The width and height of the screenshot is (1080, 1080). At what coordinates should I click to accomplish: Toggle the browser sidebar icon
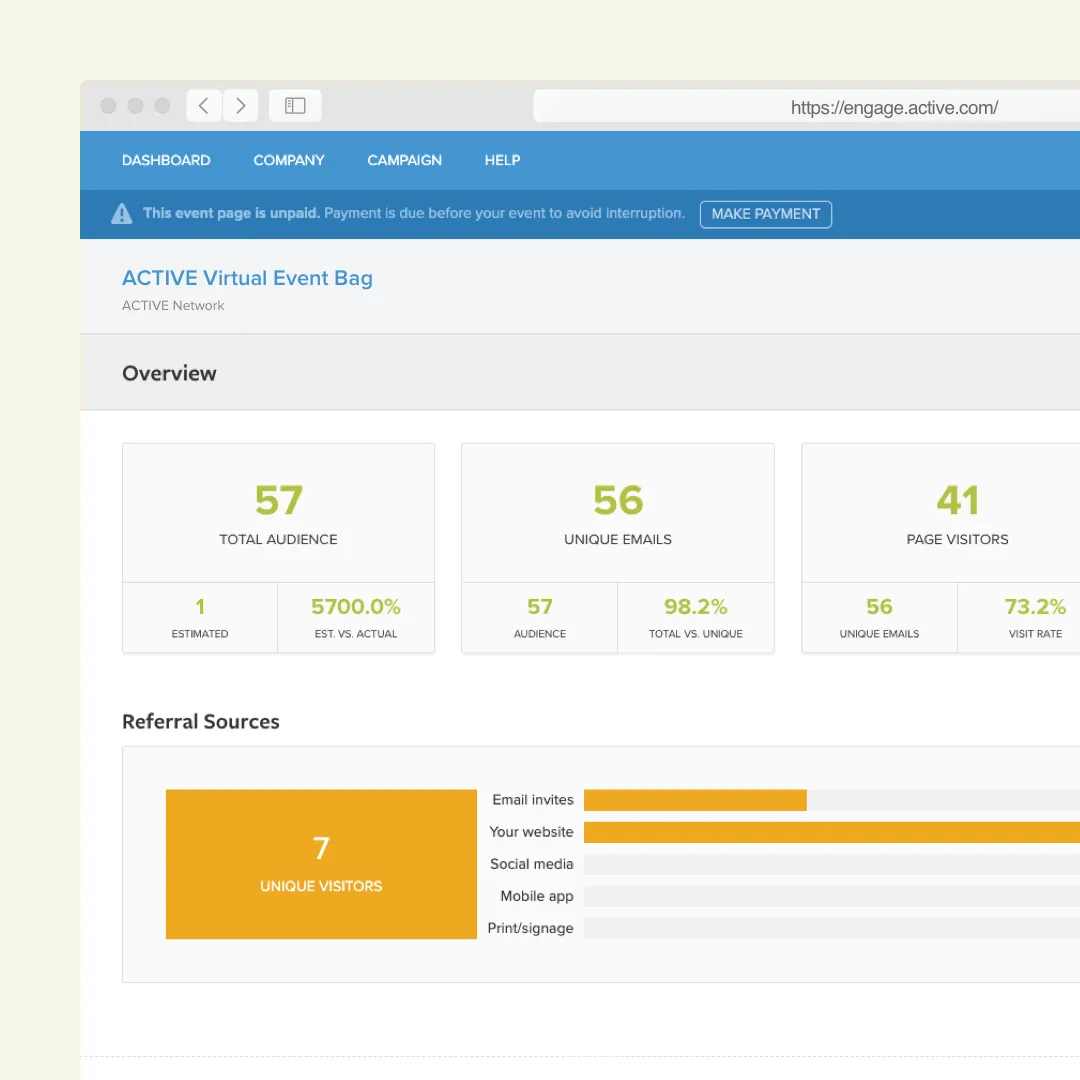[x=295, y=106]
